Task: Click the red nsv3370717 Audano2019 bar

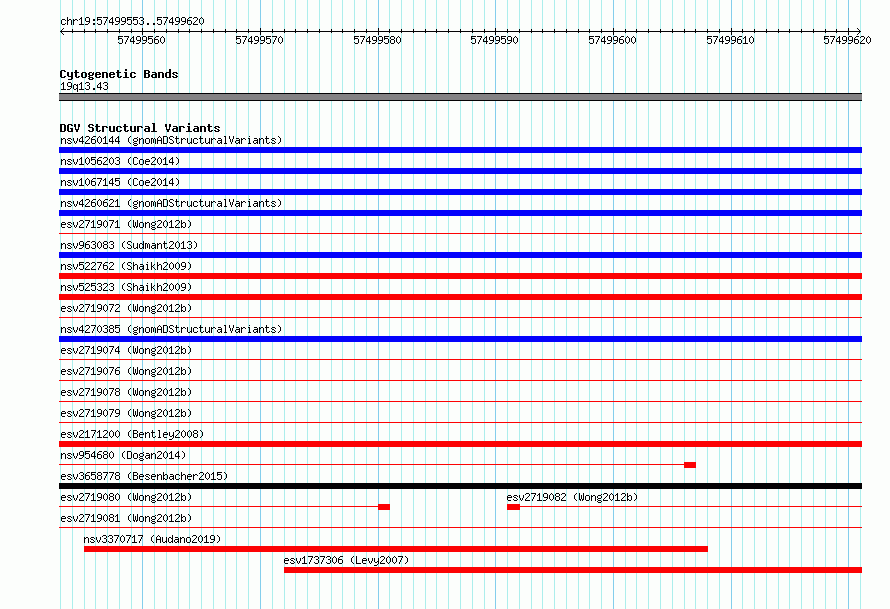Action: pyautogui.click(x=396, y=549)
